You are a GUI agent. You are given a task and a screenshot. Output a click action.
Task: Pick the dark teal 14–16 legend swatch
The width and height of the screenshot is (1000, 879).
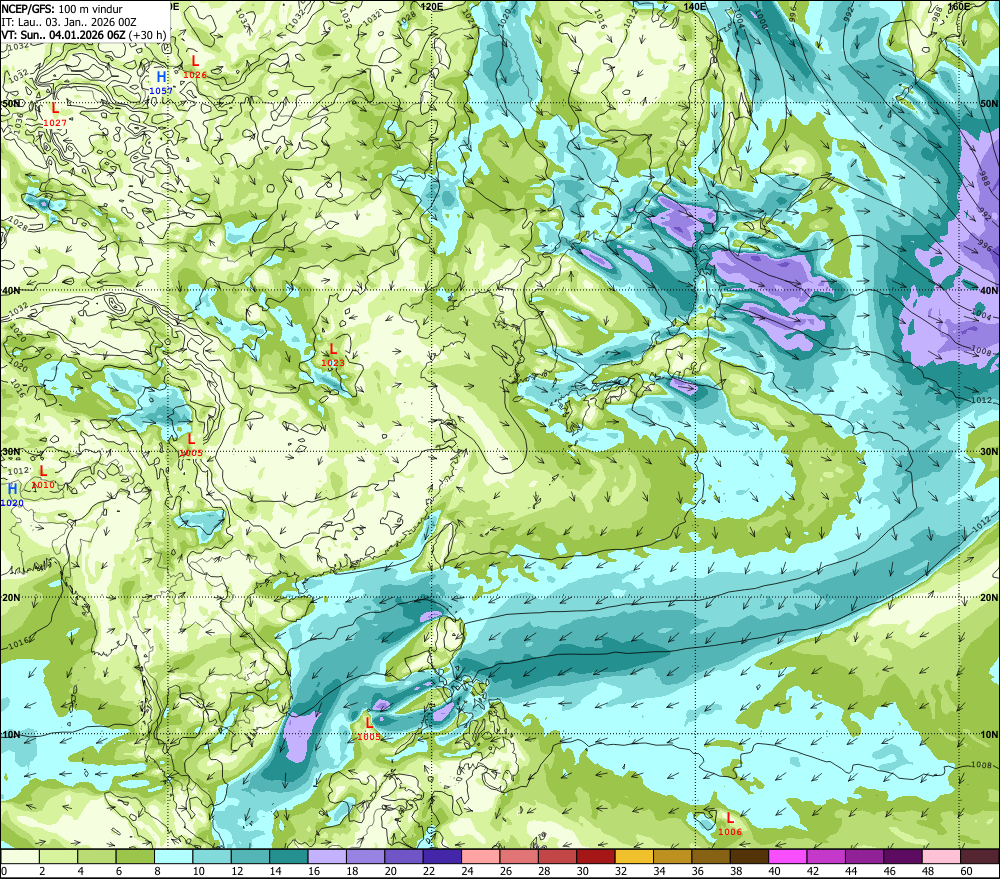click(289, 856)
